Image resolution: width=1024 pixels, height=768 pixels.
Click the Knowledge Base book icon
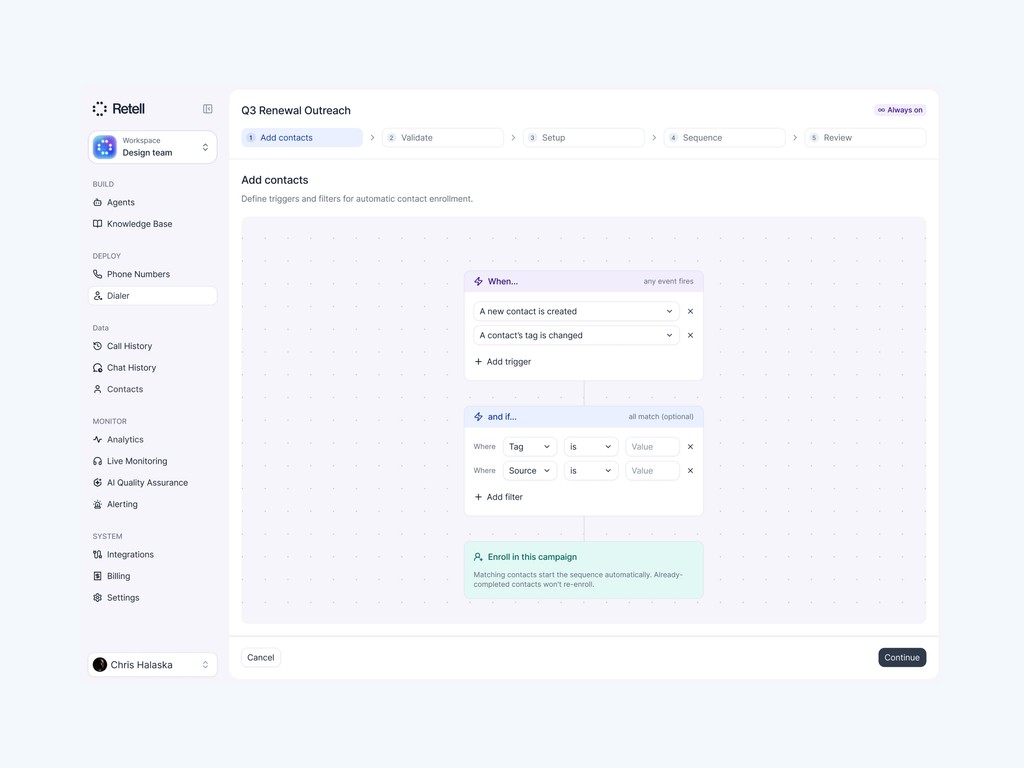97,224
